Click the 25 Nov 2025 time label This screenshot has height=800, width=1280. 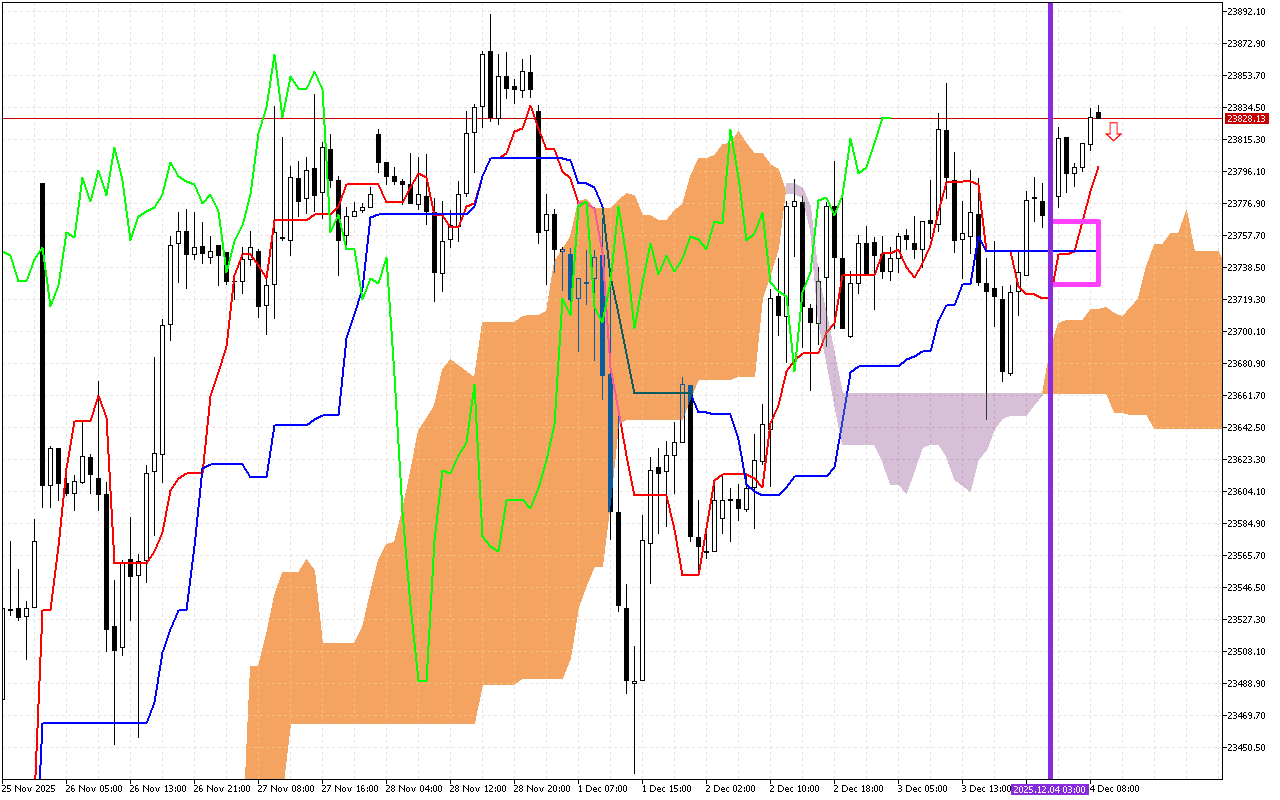pos(29,789)
